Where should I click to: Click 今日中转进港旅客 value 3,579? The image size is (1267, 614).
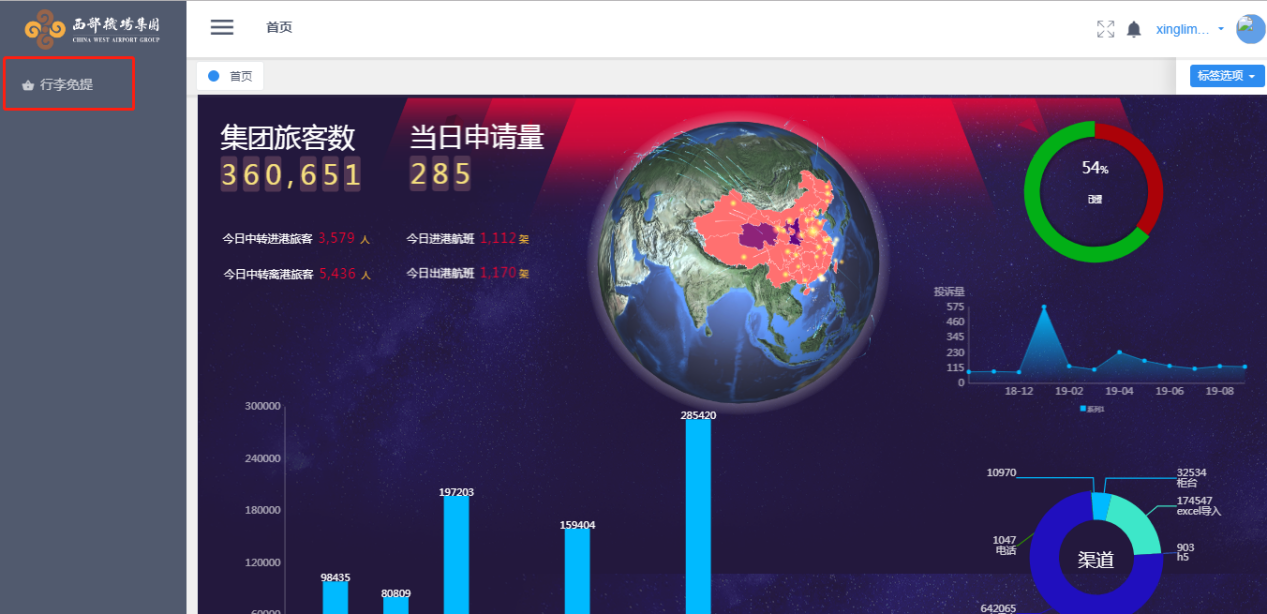click(337, 238)
